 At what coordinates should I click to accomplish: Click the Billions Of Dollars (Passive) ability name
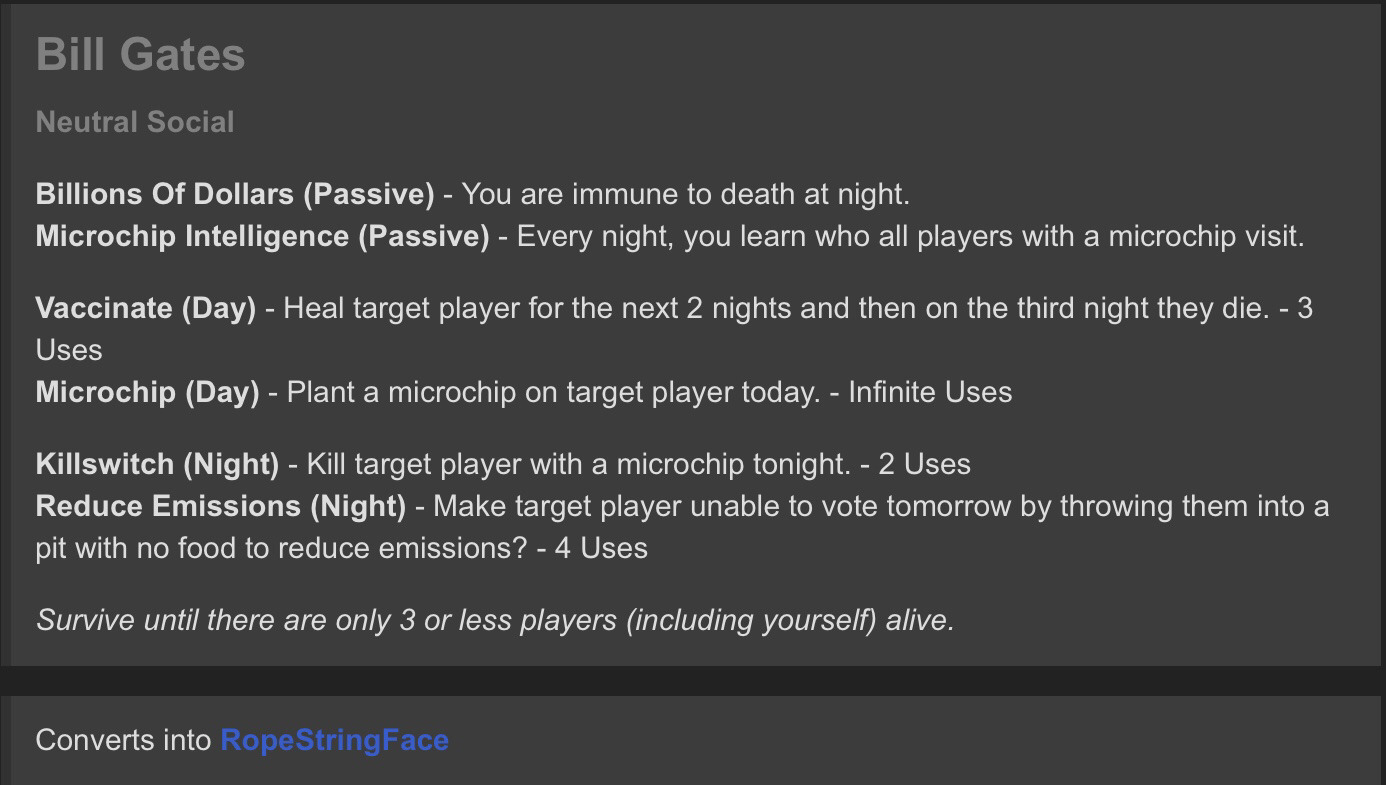[x=235, y=194]
